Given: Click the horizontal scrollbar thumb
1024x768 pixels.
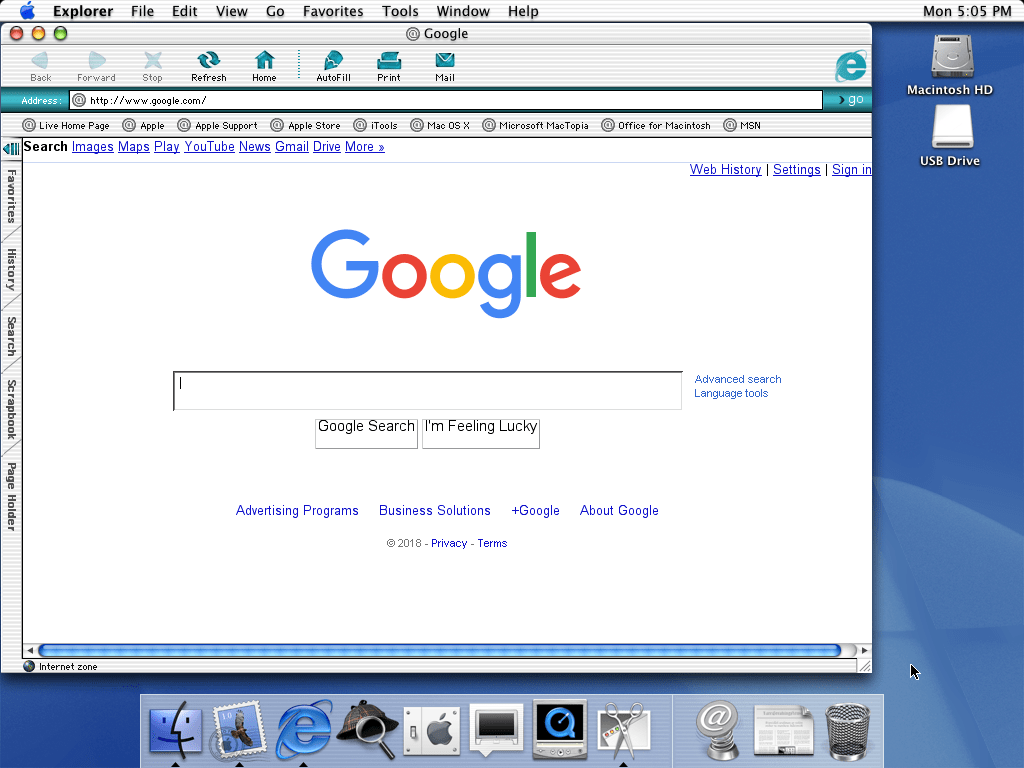Looking at the screenshot, I should 440,650.
